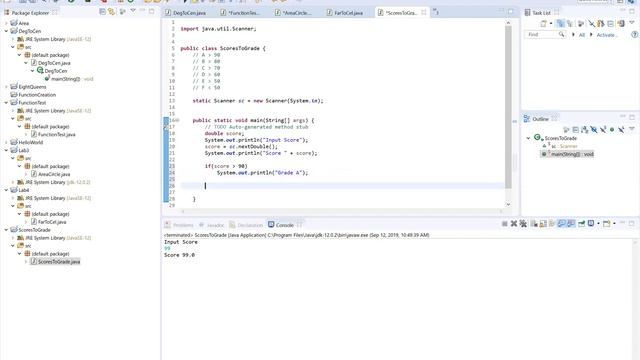Expand the EightQueens project
Viewport: 640px width, 360px height.
[6, 87]
